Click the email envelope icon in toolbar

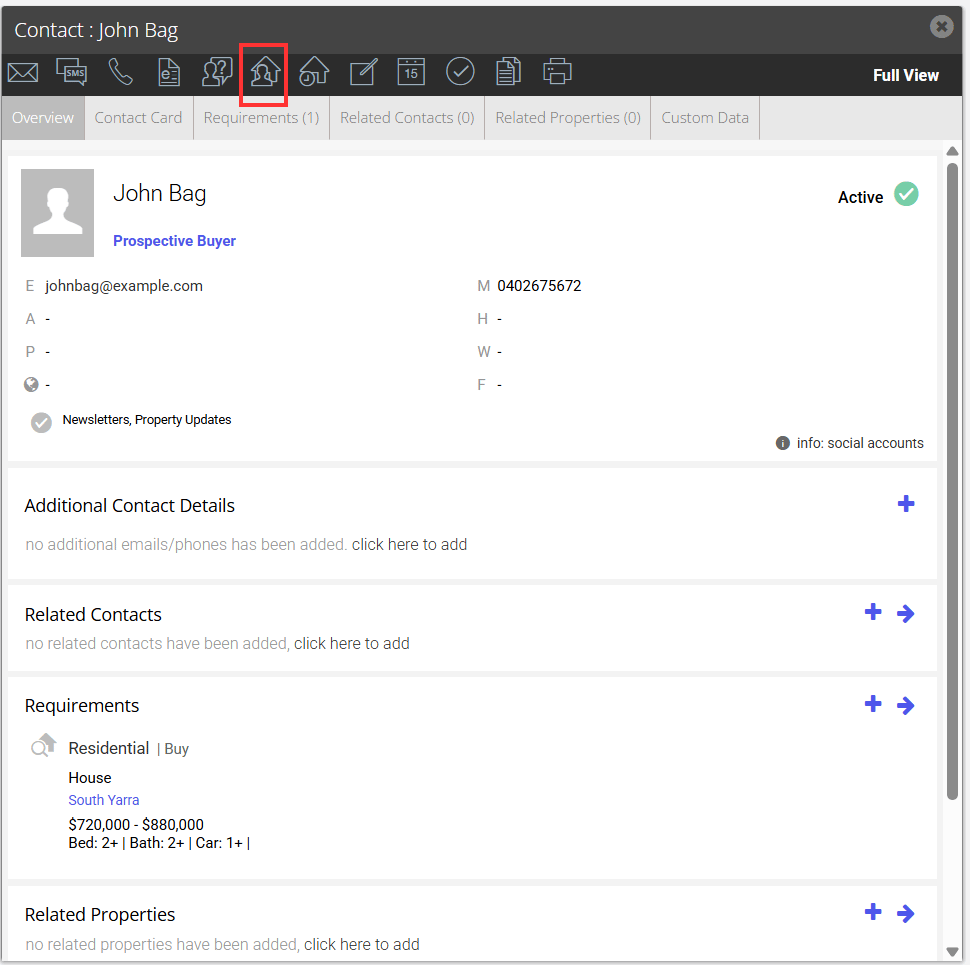click(23, 72)
